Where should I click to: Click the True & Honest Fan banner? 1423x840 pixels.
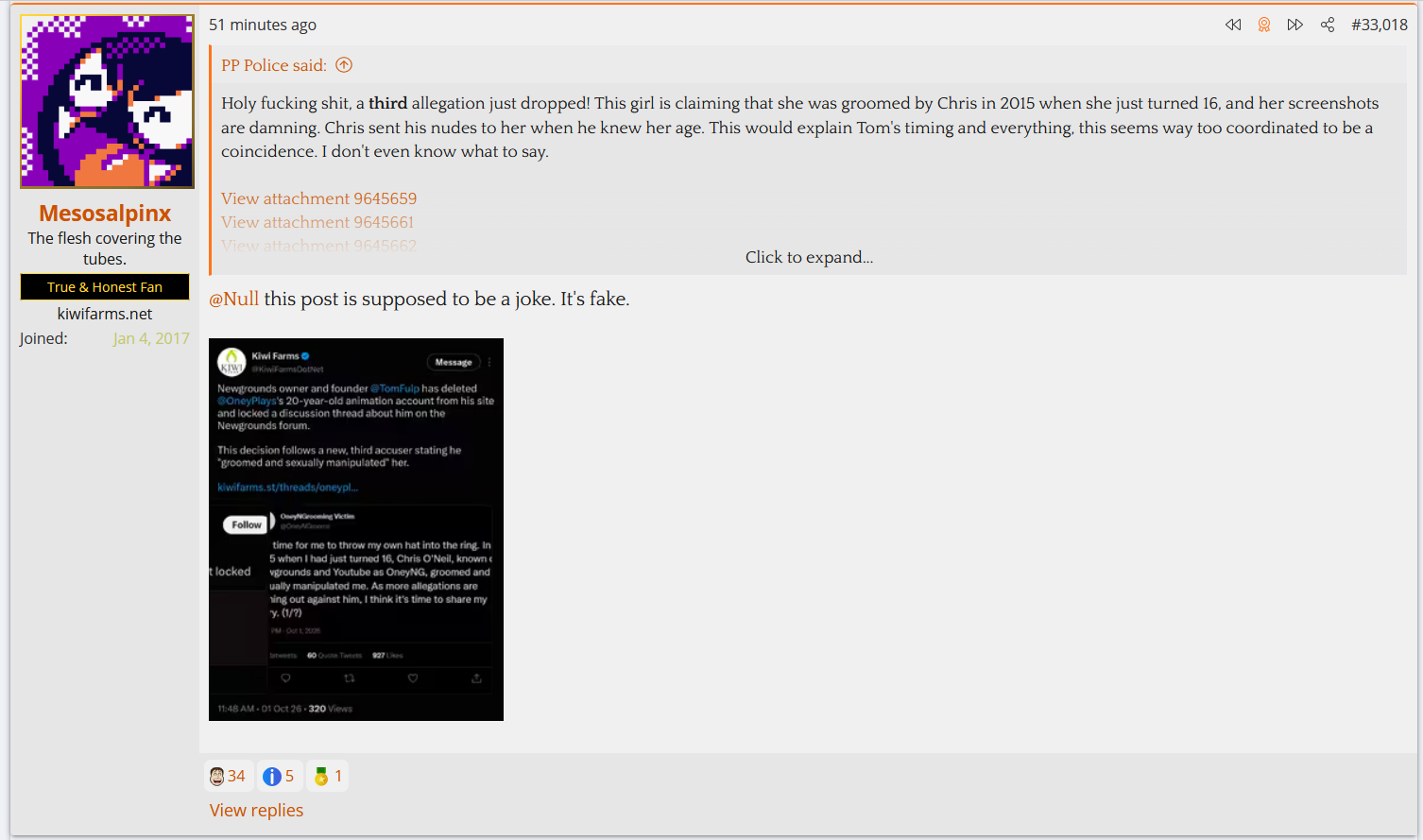pos(105,287)
